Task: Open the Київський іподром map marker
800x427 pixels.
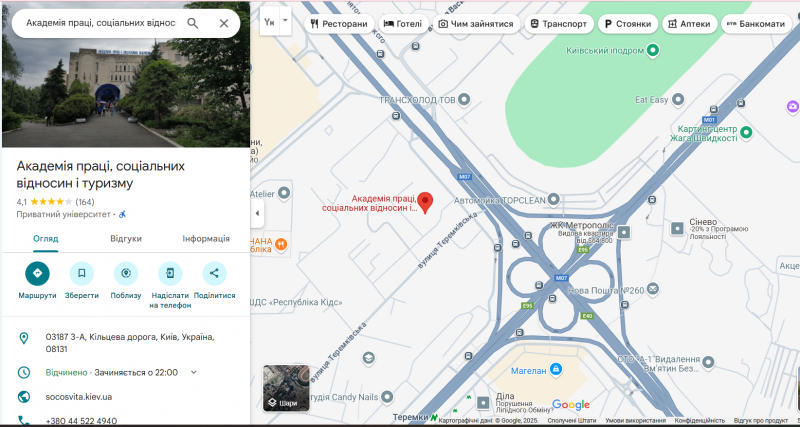Action: click(x=653, y=50)
